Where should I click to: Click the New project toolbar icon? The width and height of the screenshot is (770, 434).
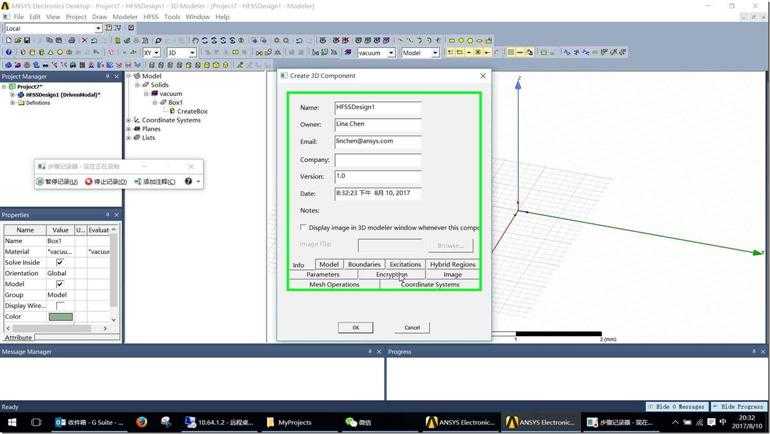tap(8, 40)
